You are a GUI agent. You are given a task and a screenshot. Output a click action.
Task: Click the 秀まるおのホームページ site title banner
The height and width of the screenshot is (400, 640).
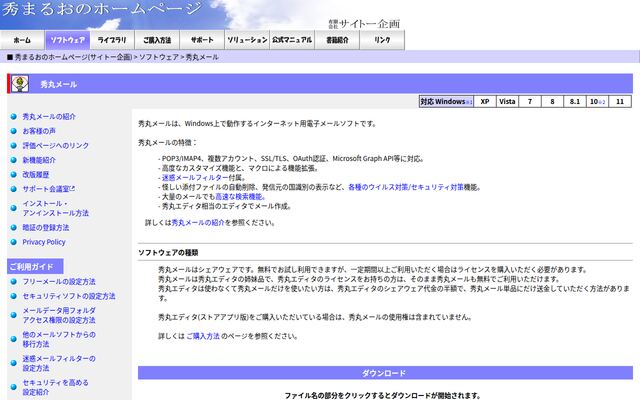coord(102,8)
